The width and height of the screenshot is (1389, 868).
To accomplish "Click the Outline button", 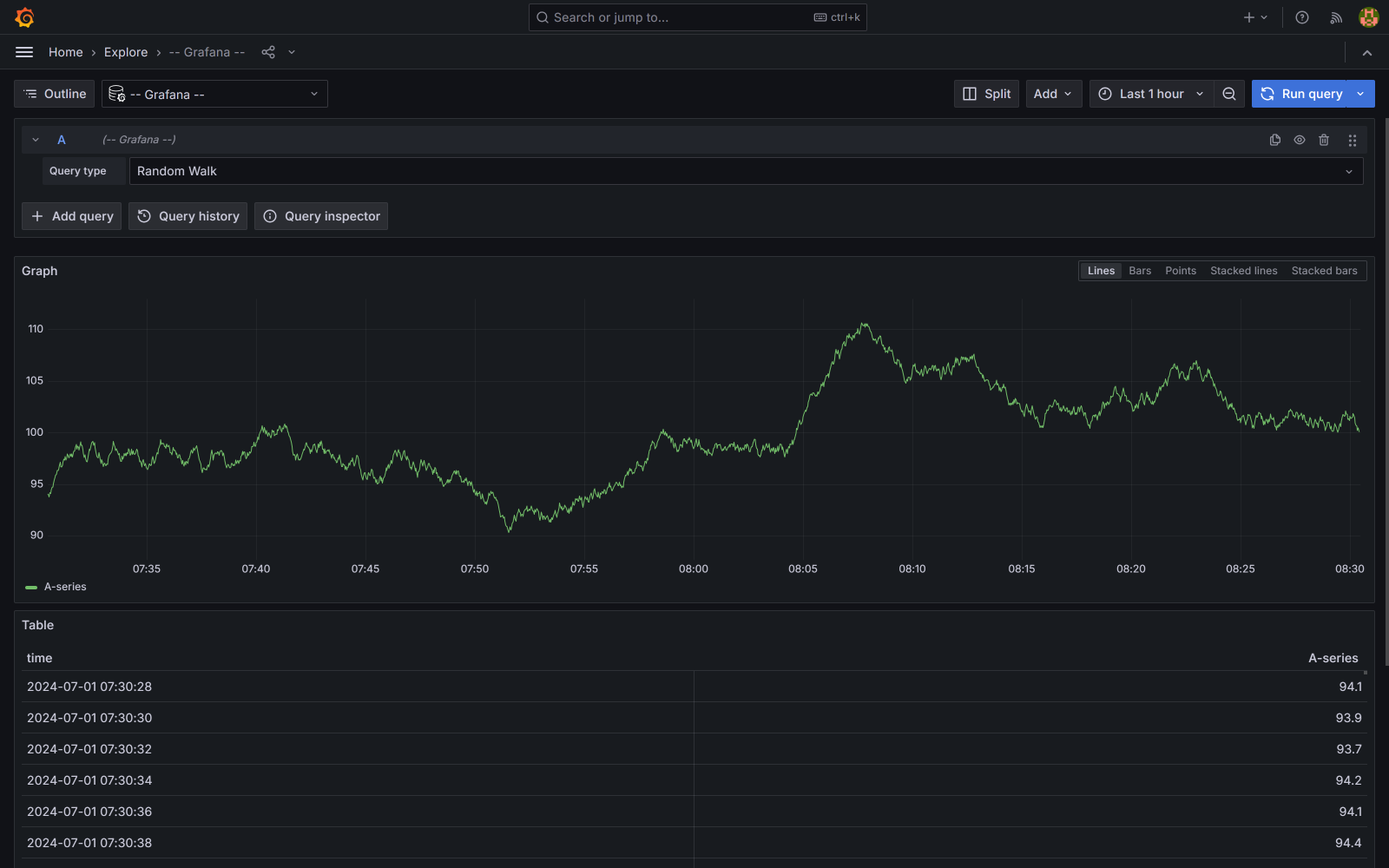I will [x=55, y=94].
